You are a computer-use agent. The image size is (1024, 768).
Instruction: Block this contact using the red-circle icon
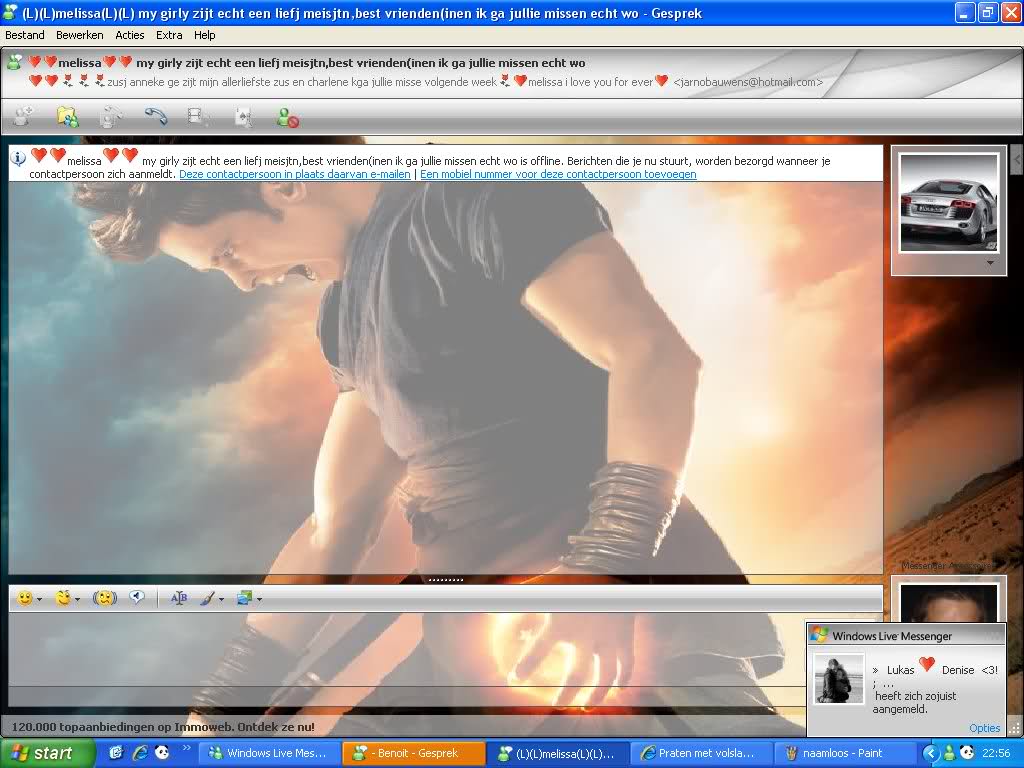[x=287, y=118]
